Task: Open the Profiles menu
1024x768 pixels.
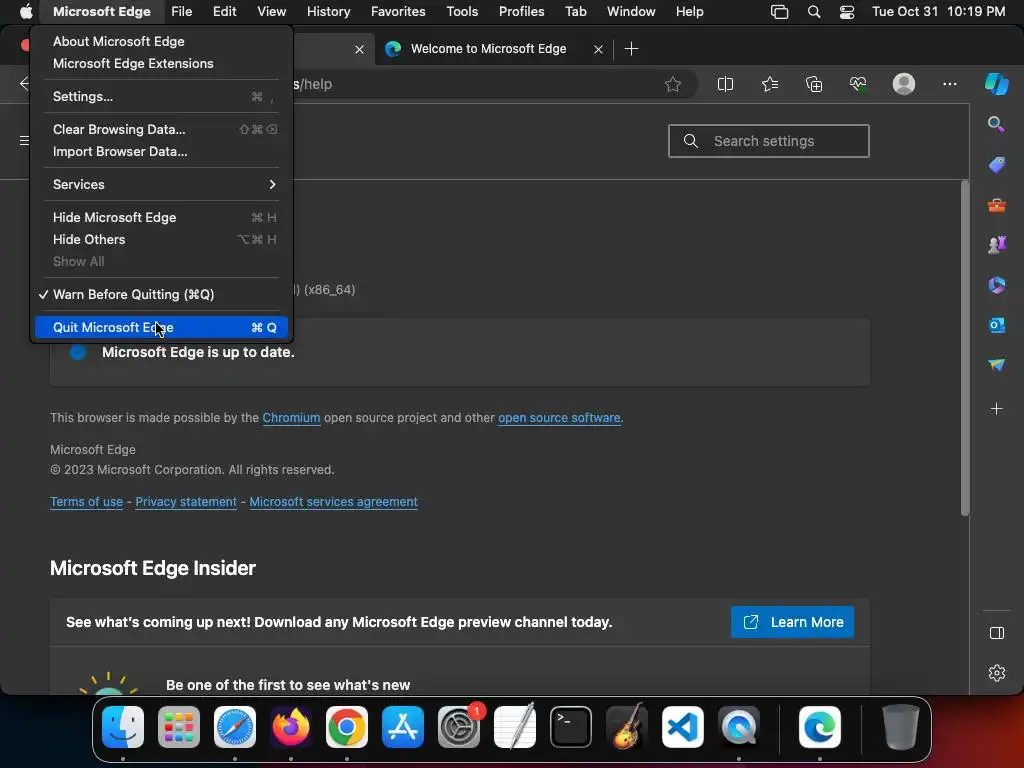Action: [x=521, y=12]
